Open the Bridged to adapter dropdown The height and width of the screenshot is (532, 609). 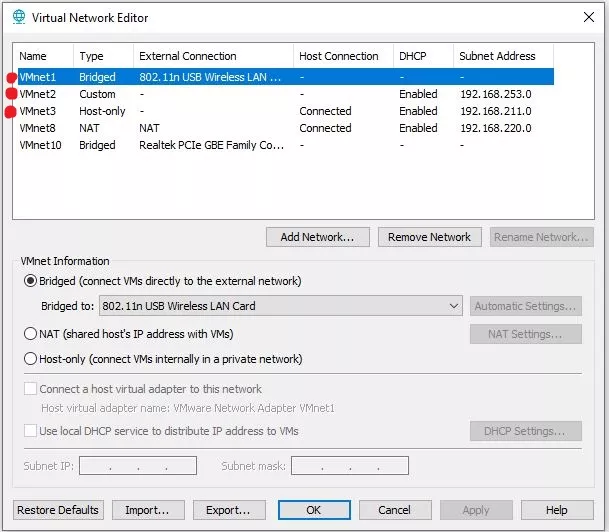point(281,306)
